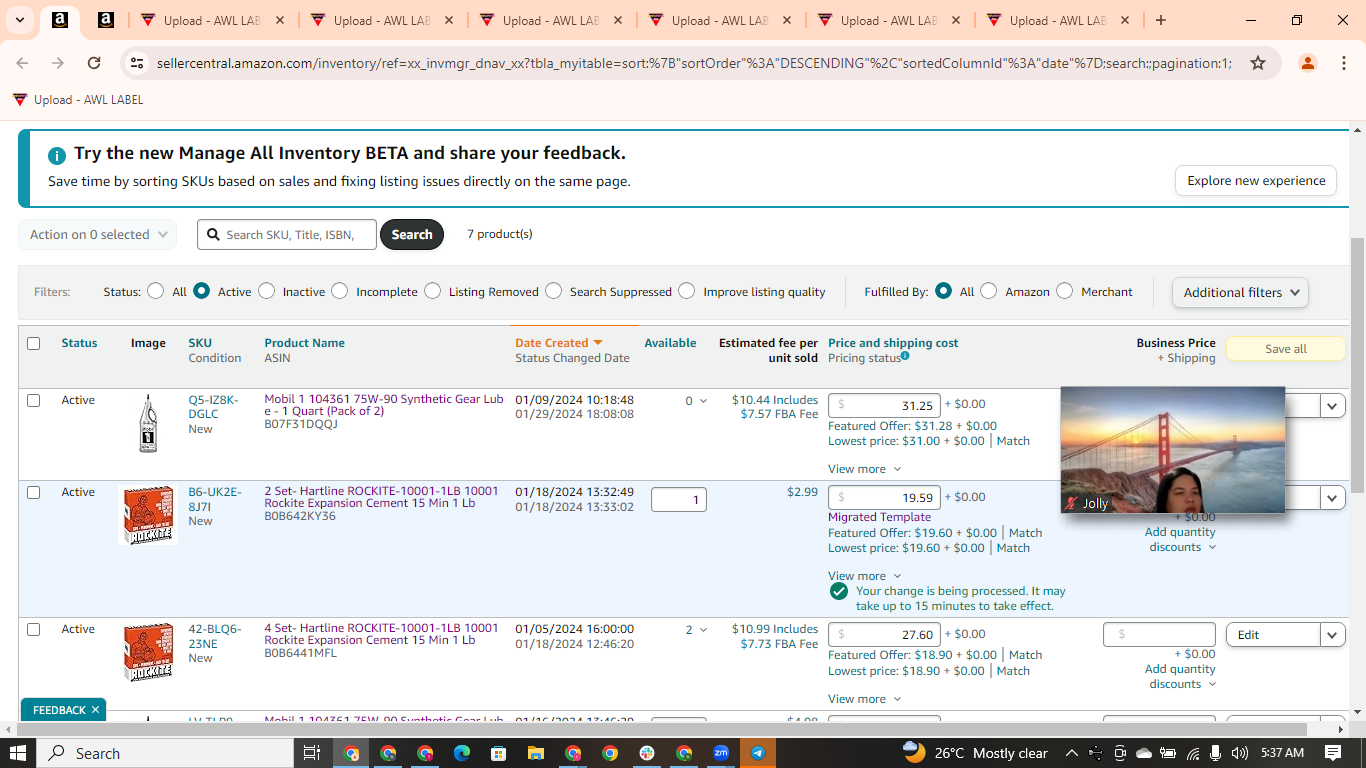The height and width of the screenshot is (768, 1366).
Task: Match the lowest price of $31.00
Action: pyautogui.click(x=1013, y=441)
